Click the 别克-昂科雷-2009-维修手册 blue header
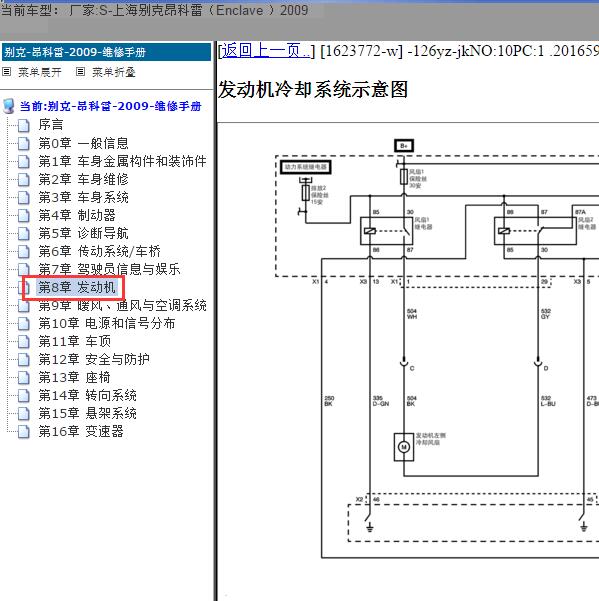Image resolution: width=599 pixels, height=601 pixels. [x=107, y=52]
